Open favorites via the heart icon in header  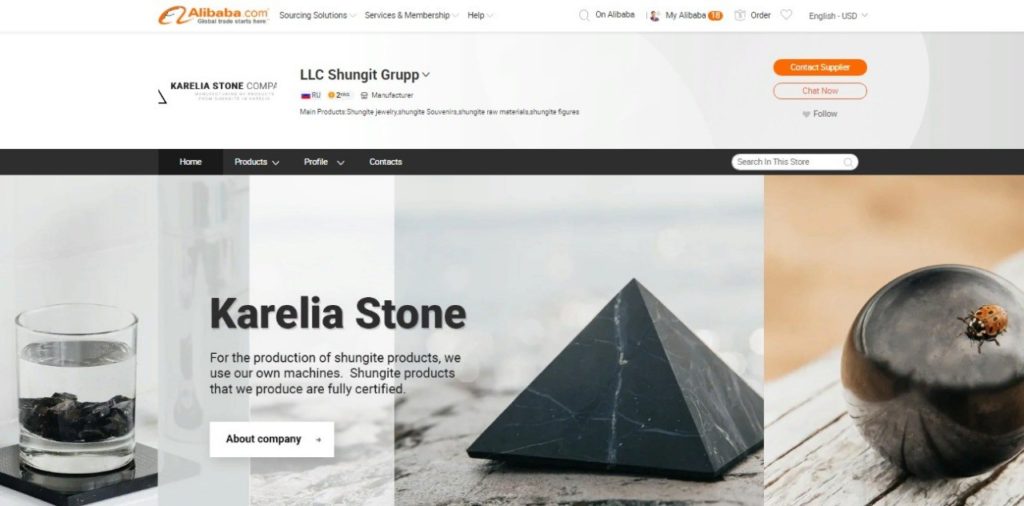point(786,14)
